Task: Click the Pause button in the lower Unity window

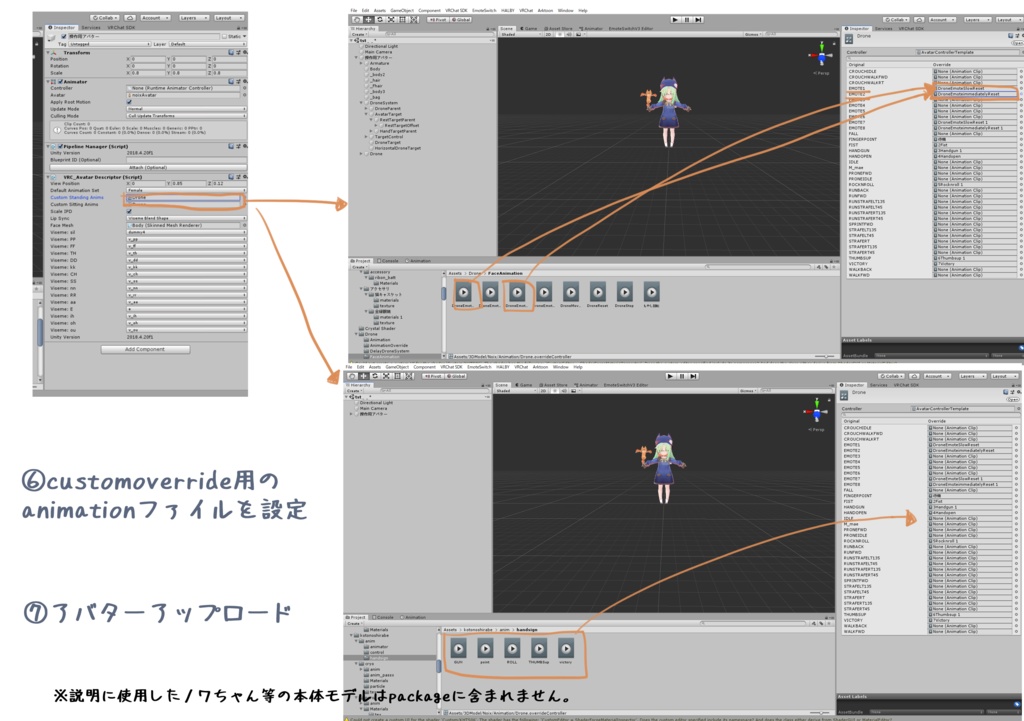Action: (681, 376)
